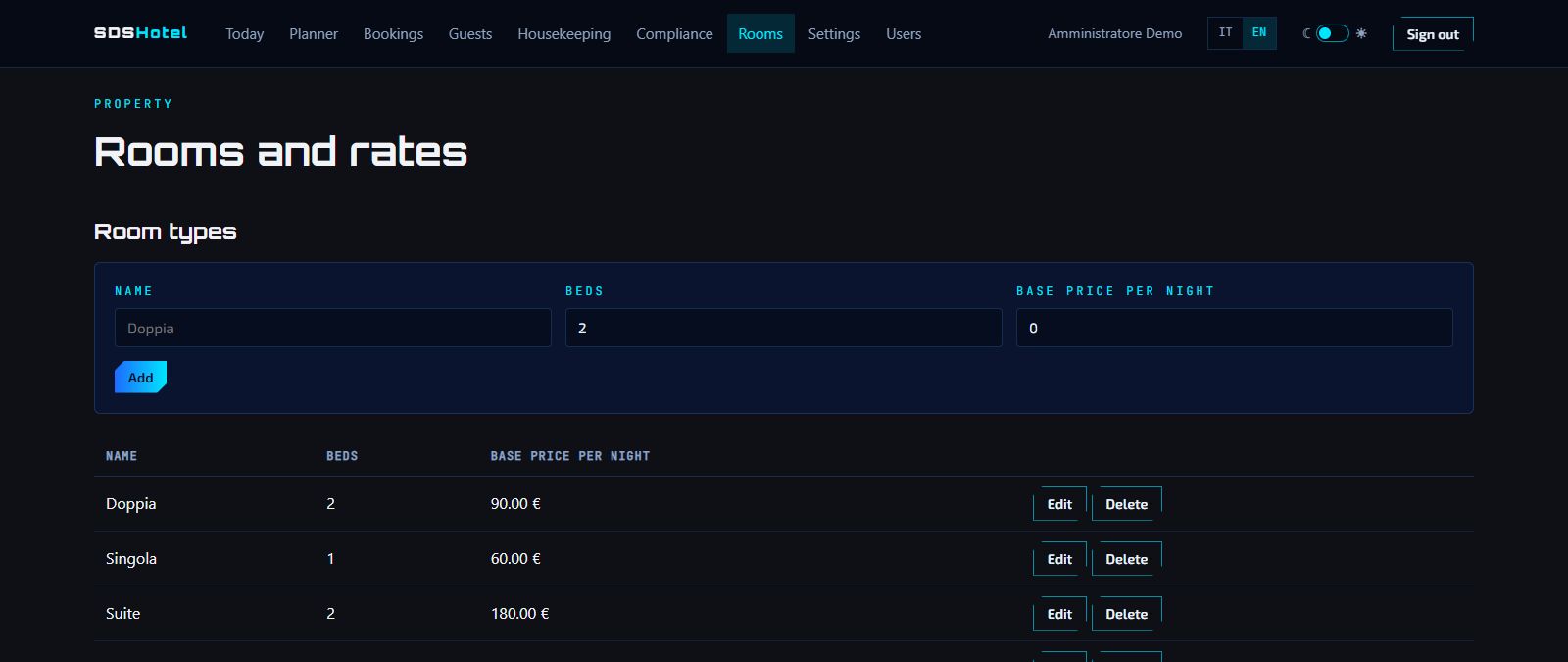Viewport: 1568px width, 662px height.
Task: Open the Settings page
Action: click(x=834, y=33)
